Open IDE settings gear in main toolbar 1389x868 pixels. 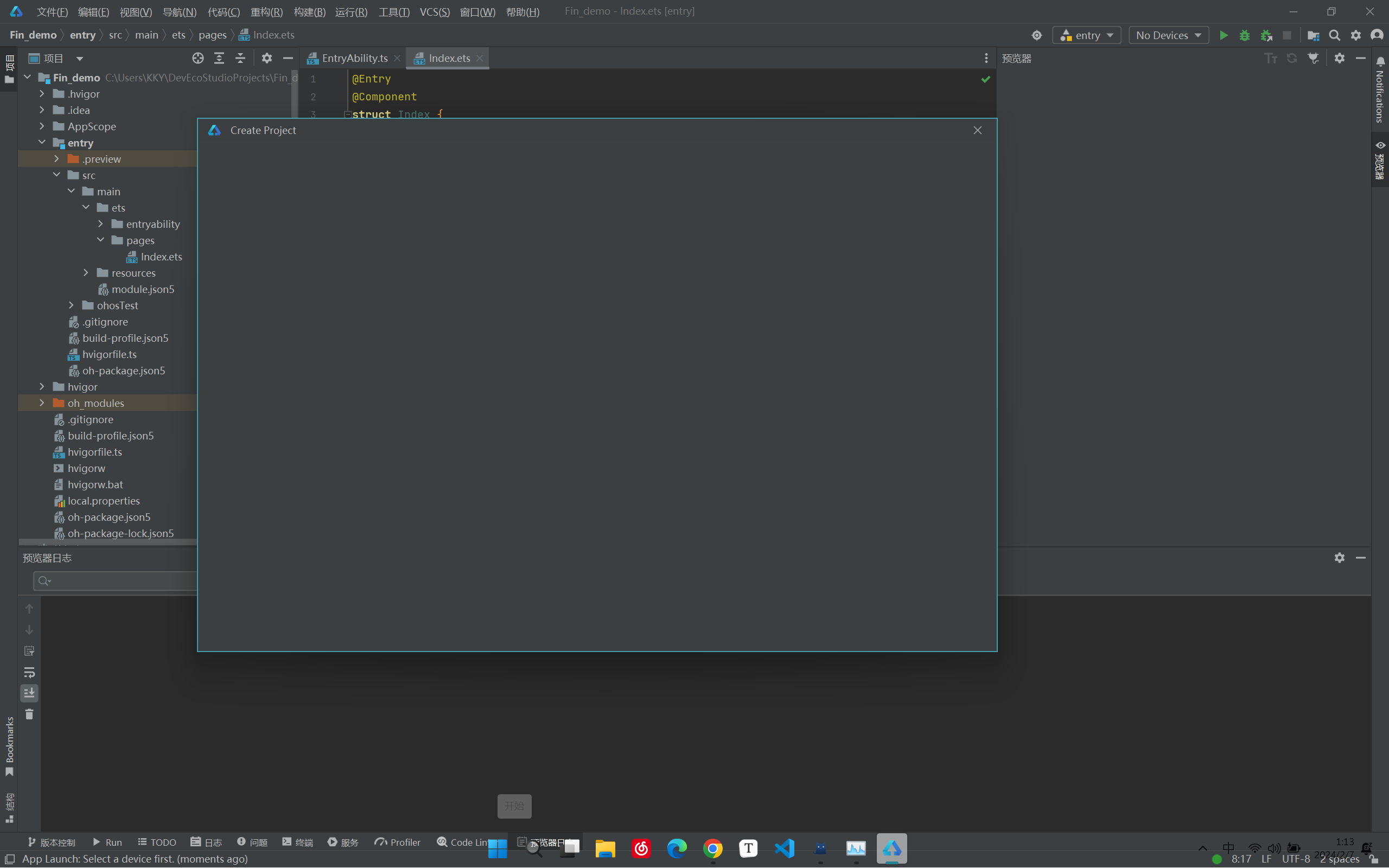tap(1356, 35)
